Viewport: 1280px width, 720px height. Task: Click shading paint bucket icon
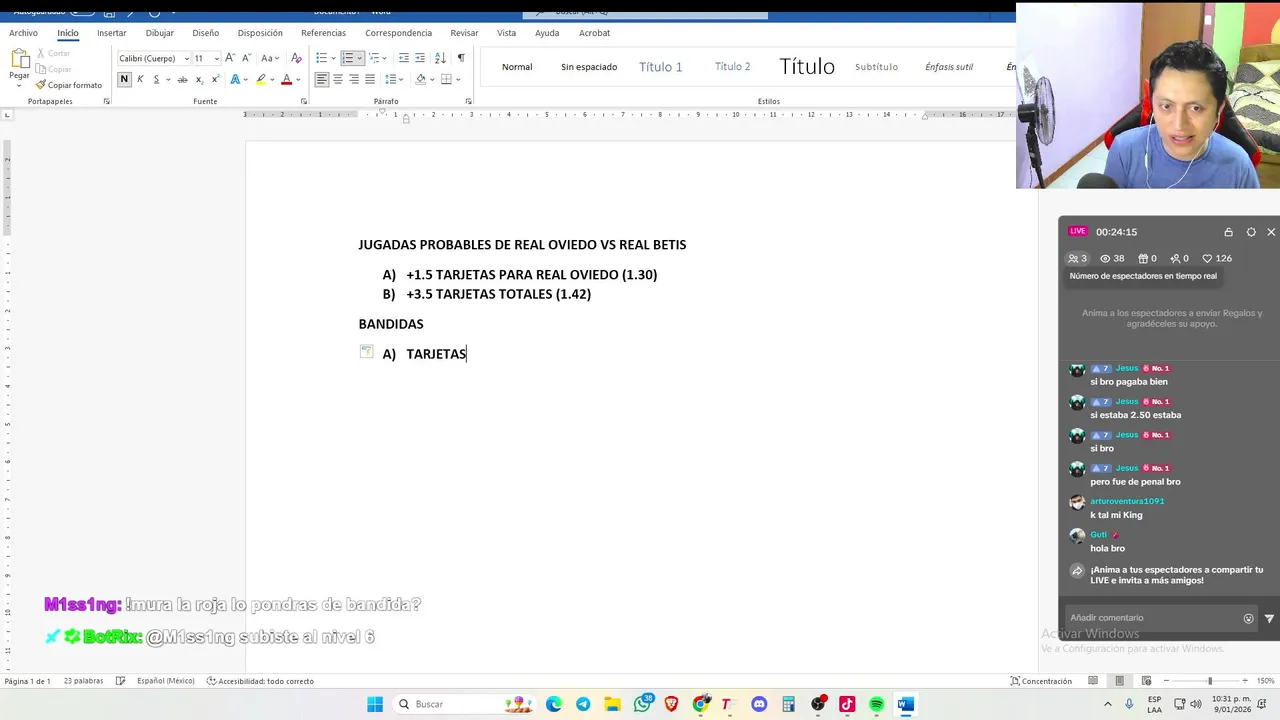pyautogui.click(x=420, y=79)
